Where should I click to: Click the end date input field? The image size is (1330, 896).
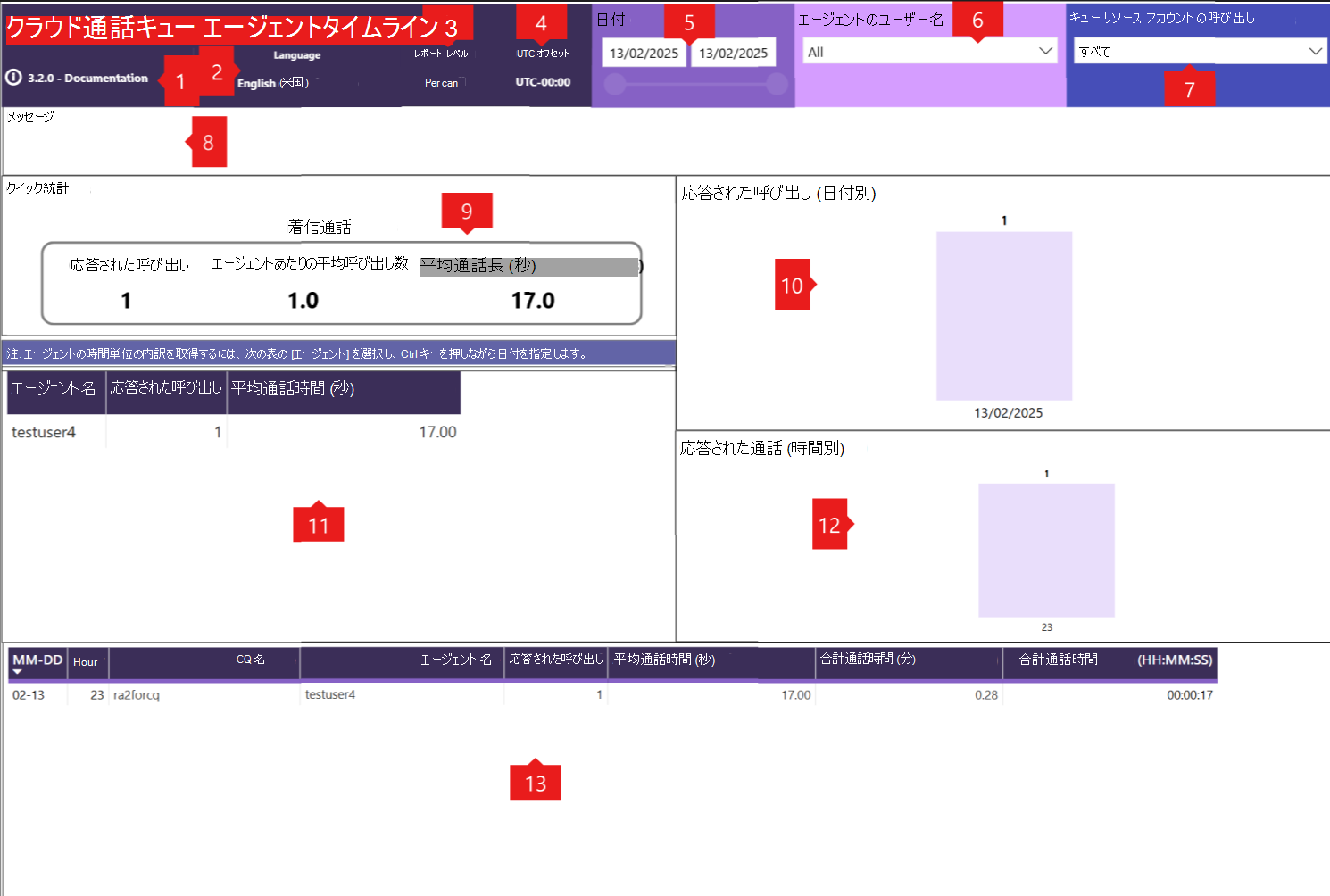click(733, 53)
